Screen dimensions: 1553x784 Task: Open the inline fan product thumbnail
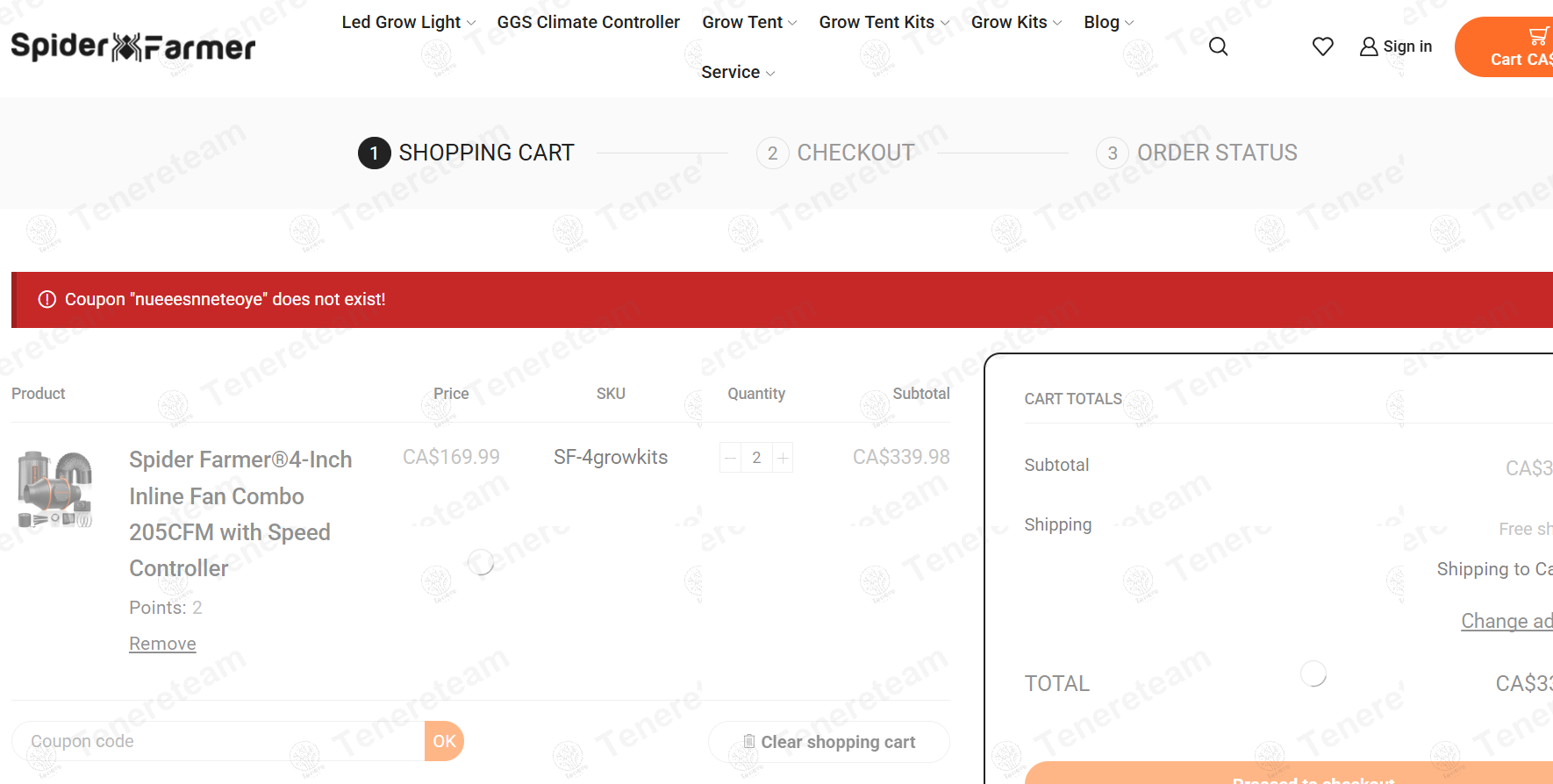(x=55, y=489)
